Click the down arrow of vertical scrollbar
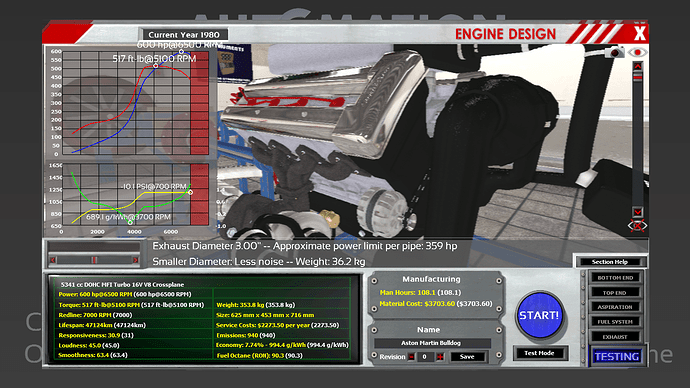Viewport: 690px width, 388px height. click(x=638, y=212)
